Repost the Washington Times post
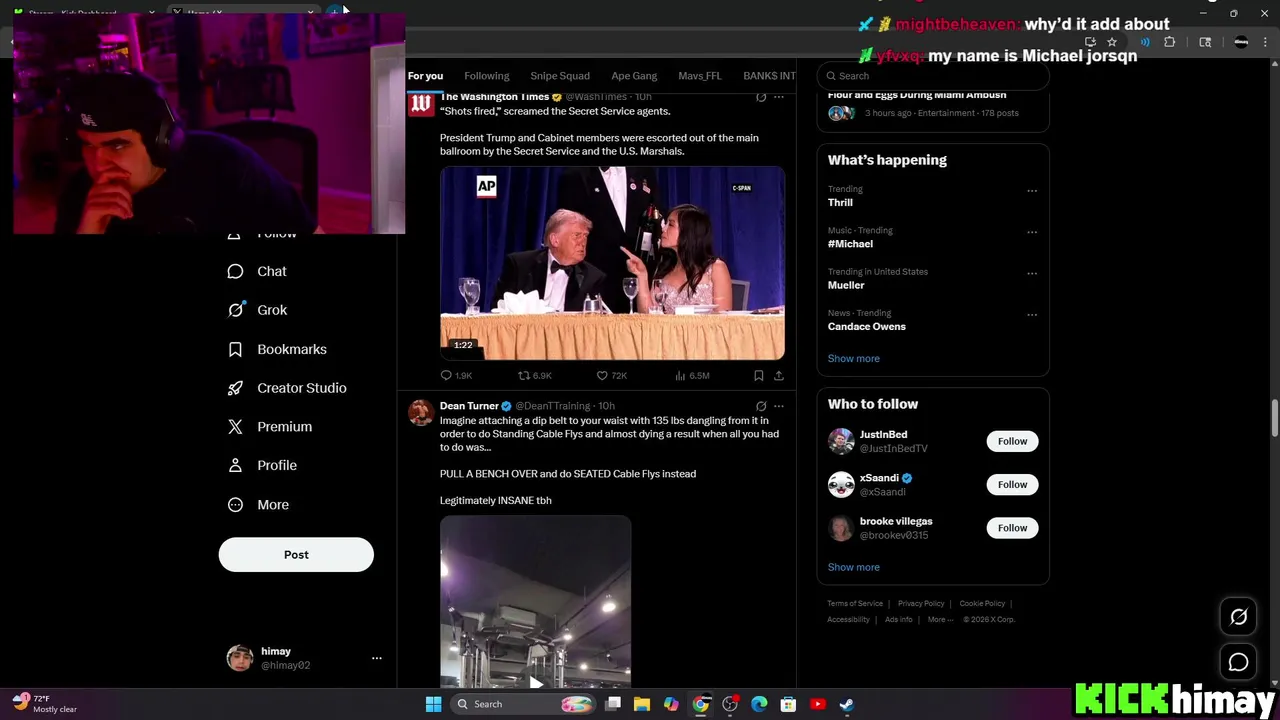This screenshot has width=1280, height=720. [x=534, y=376]
